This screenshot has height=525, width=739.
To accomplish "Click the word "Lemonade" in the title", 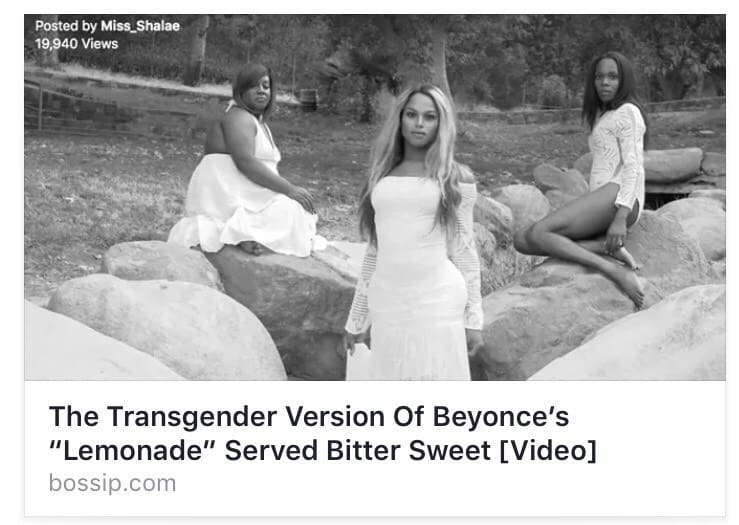I will 133,451.
